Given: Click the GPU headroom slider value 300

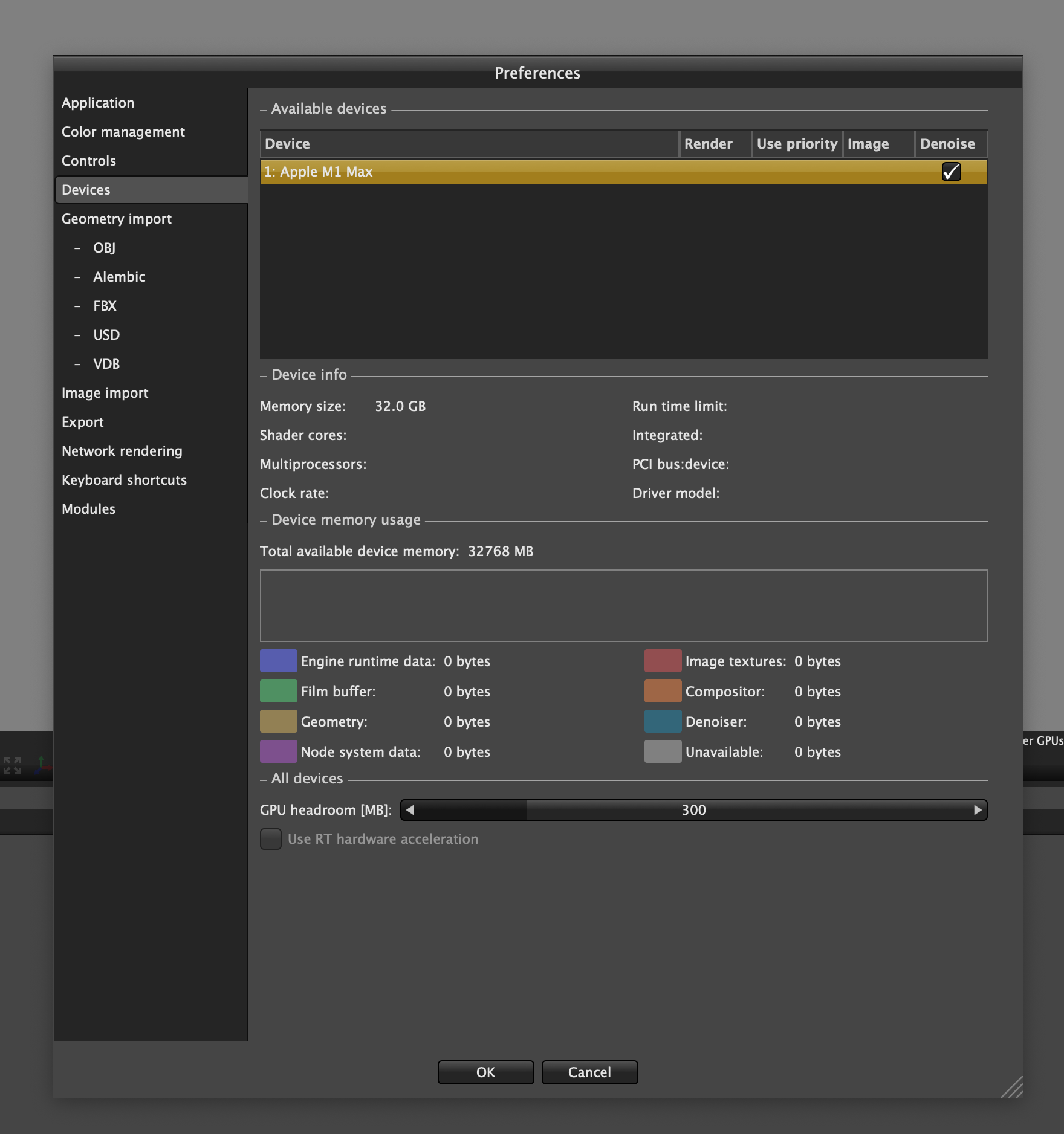Looking at the screenshot, I should click(693, 810).
